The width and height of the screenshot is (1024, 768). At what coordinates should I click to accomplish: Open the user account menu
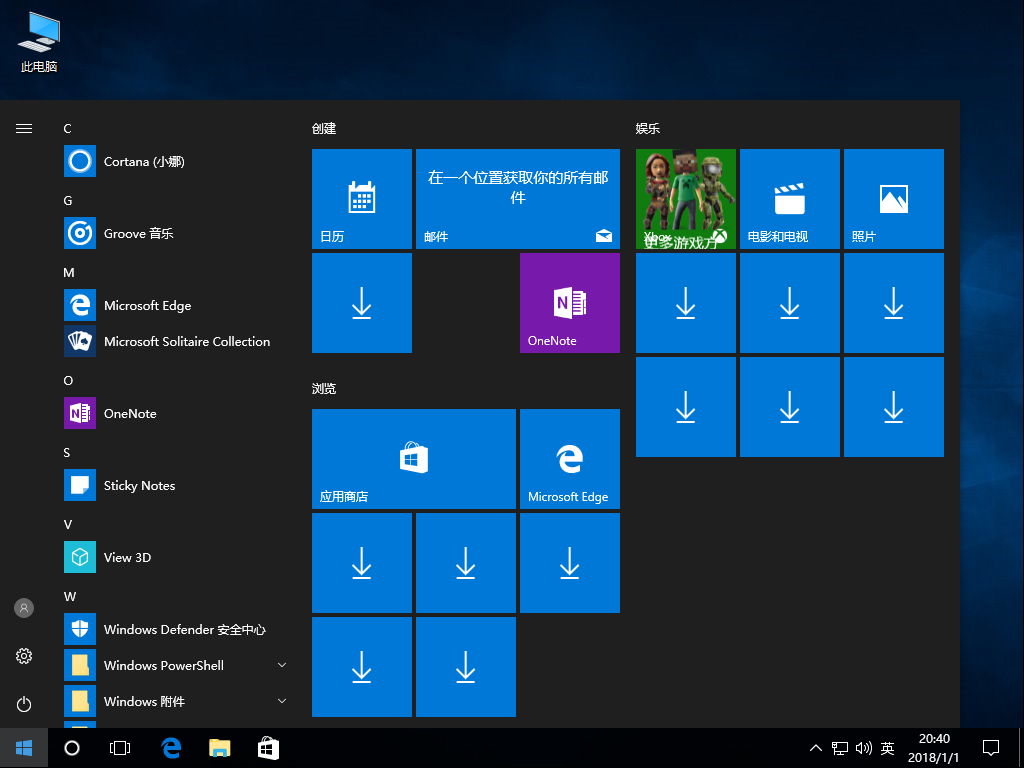point(24,608)
